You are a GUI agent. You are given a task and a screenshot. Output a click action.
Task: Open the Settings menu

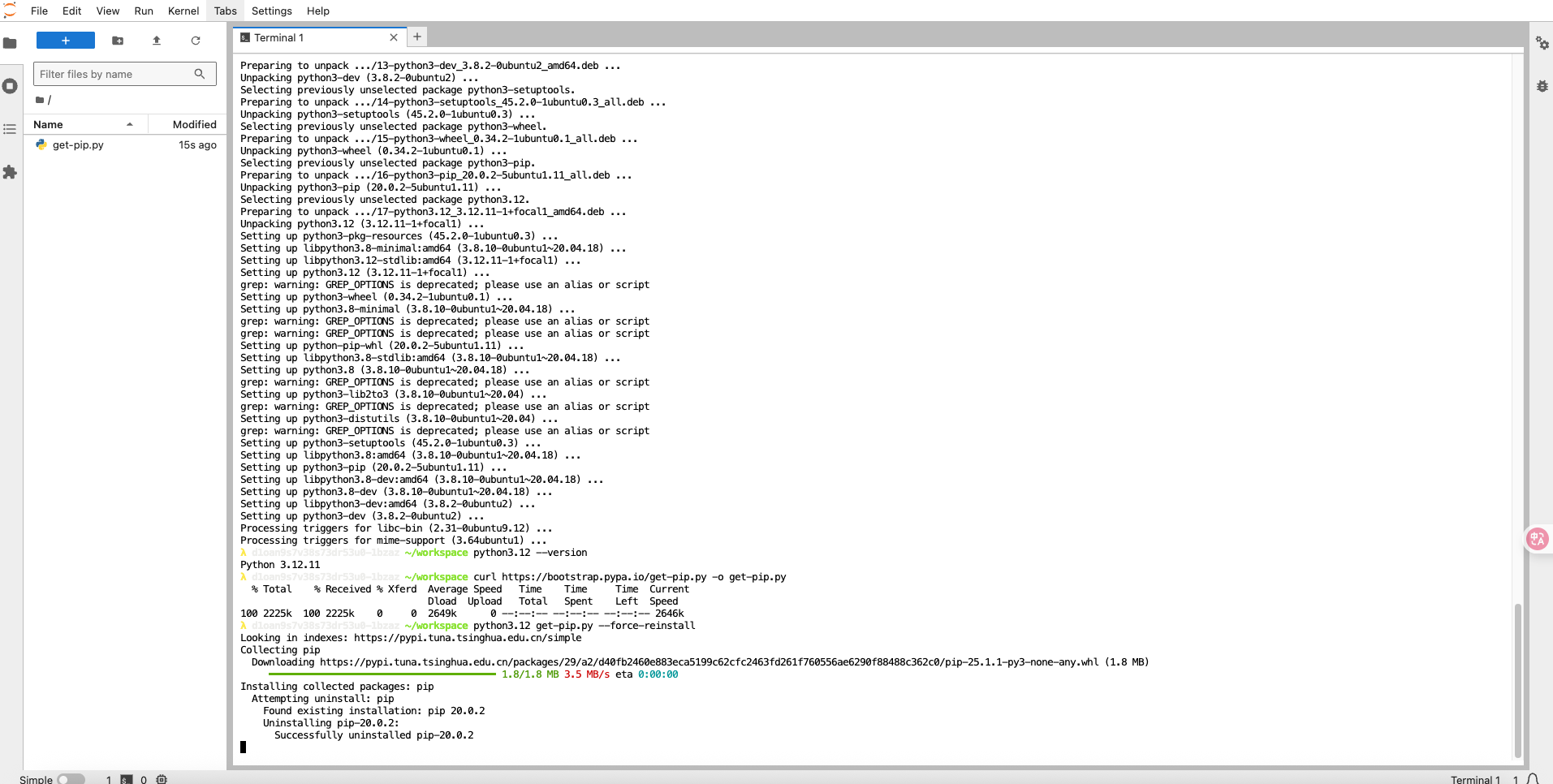[x=271, y=11]
